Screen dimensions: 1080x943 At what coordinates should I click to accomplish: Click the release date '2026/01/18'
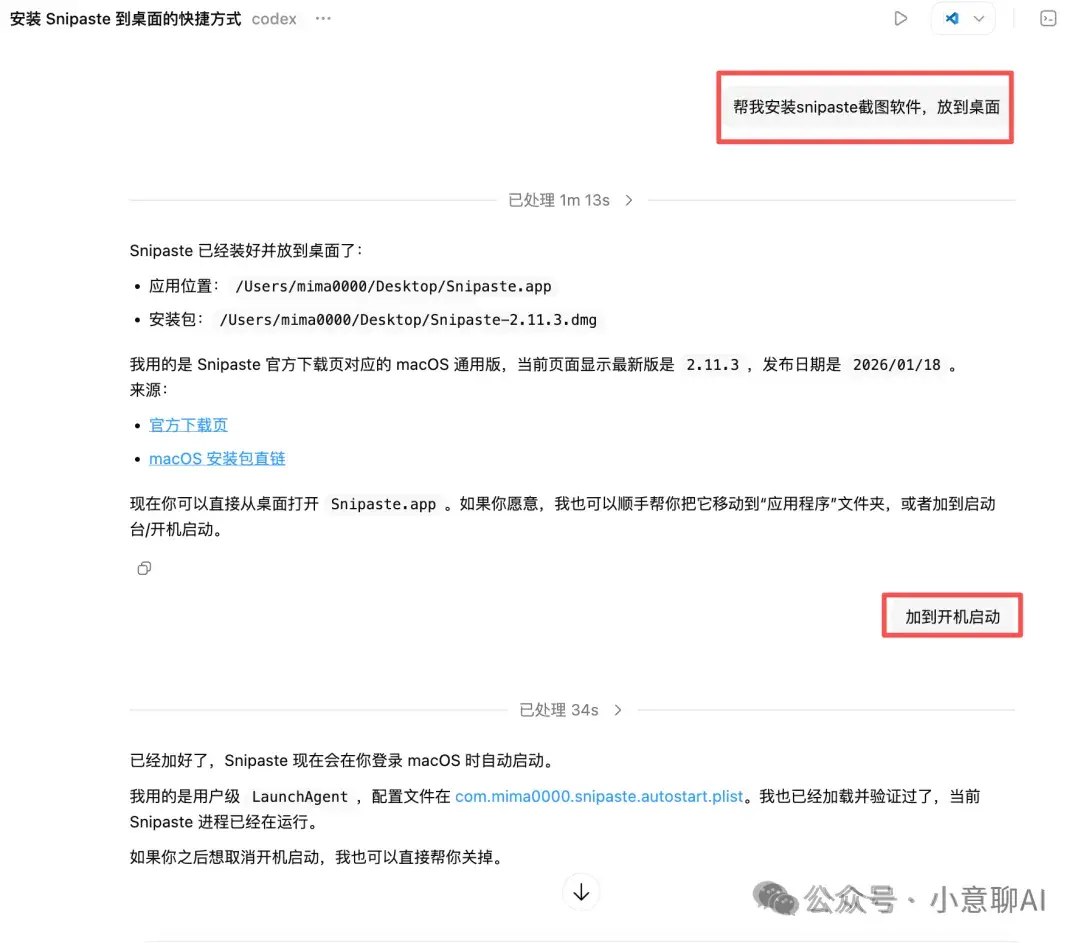point(896,365)
